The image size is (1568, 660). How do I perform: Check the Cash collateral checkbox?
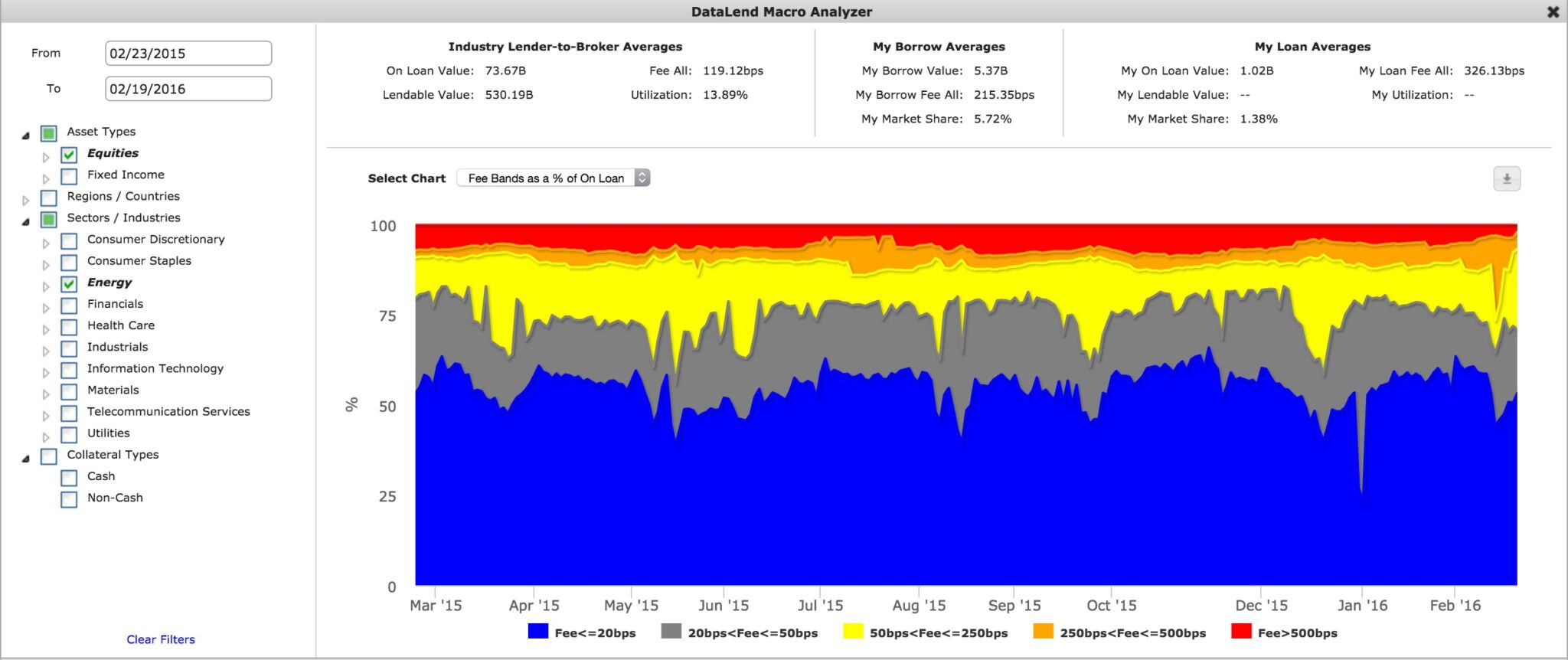(69, 478)
